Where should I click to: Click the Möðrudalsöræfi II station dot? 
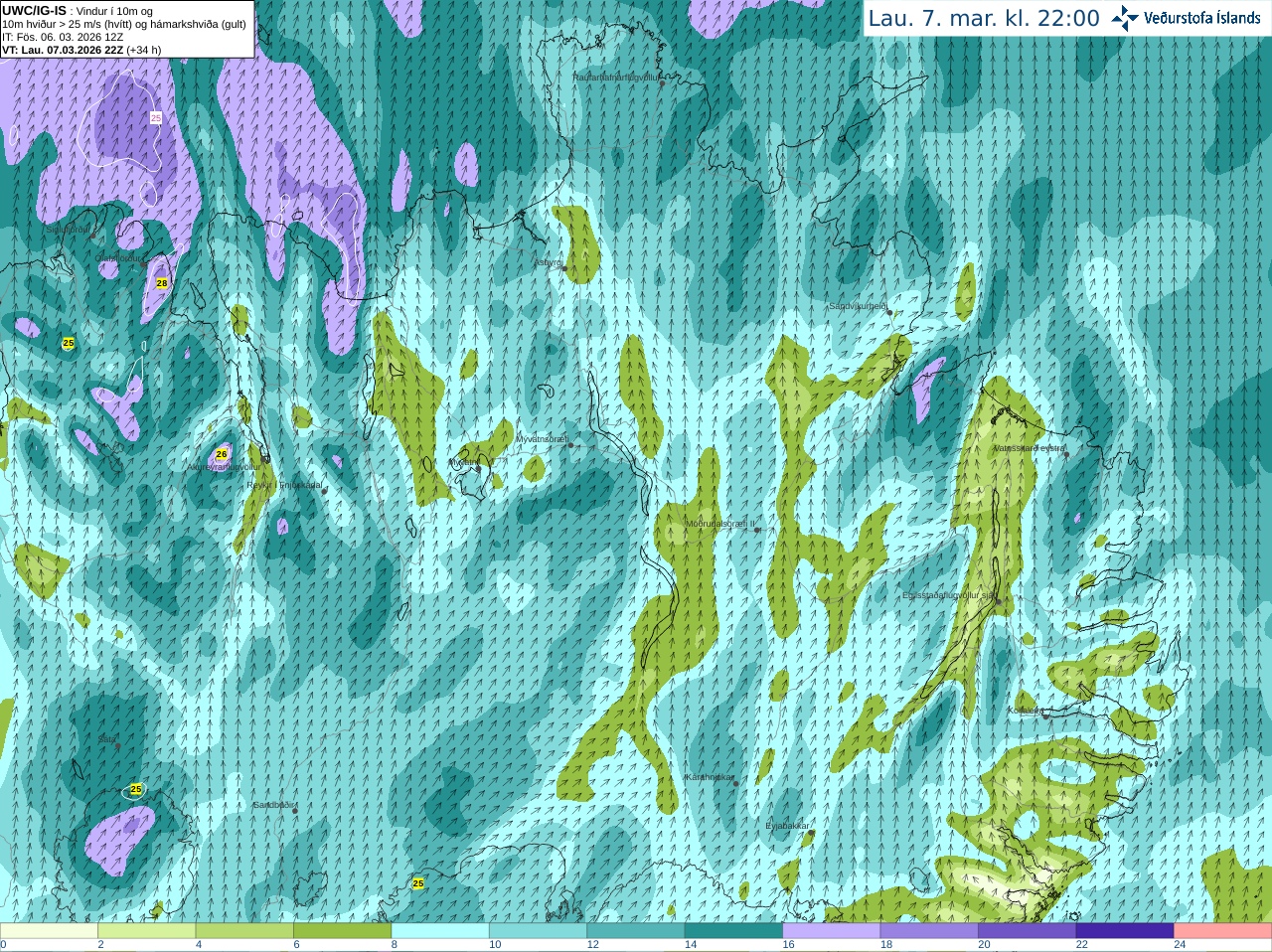(757, 530)
